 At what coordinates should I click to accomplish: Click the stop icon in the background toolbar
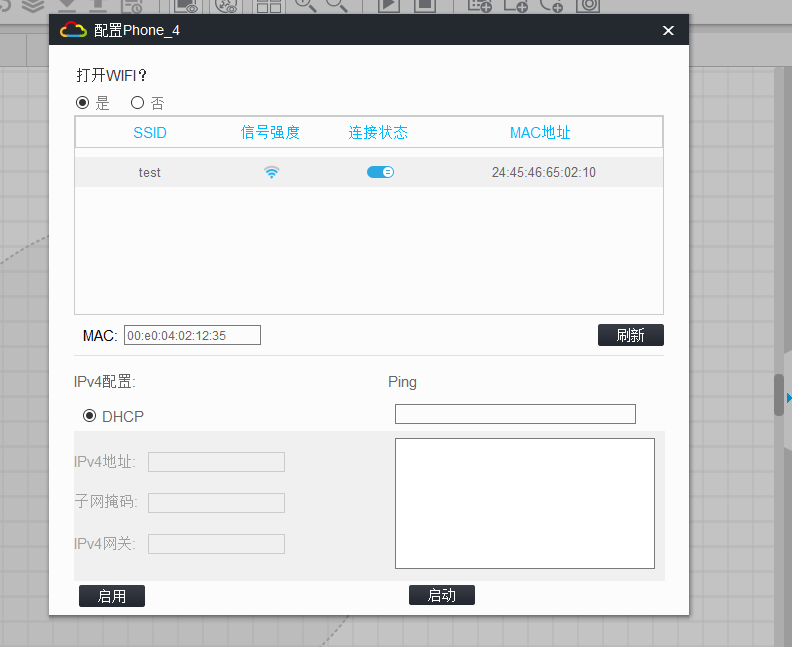[x=425, y=5]
